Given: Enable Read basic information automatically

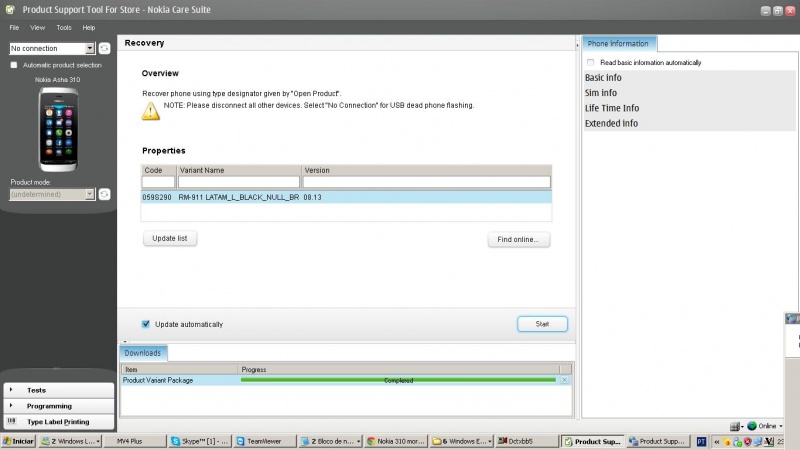Looking at the screenshot, I should click(x=591, y=62).
